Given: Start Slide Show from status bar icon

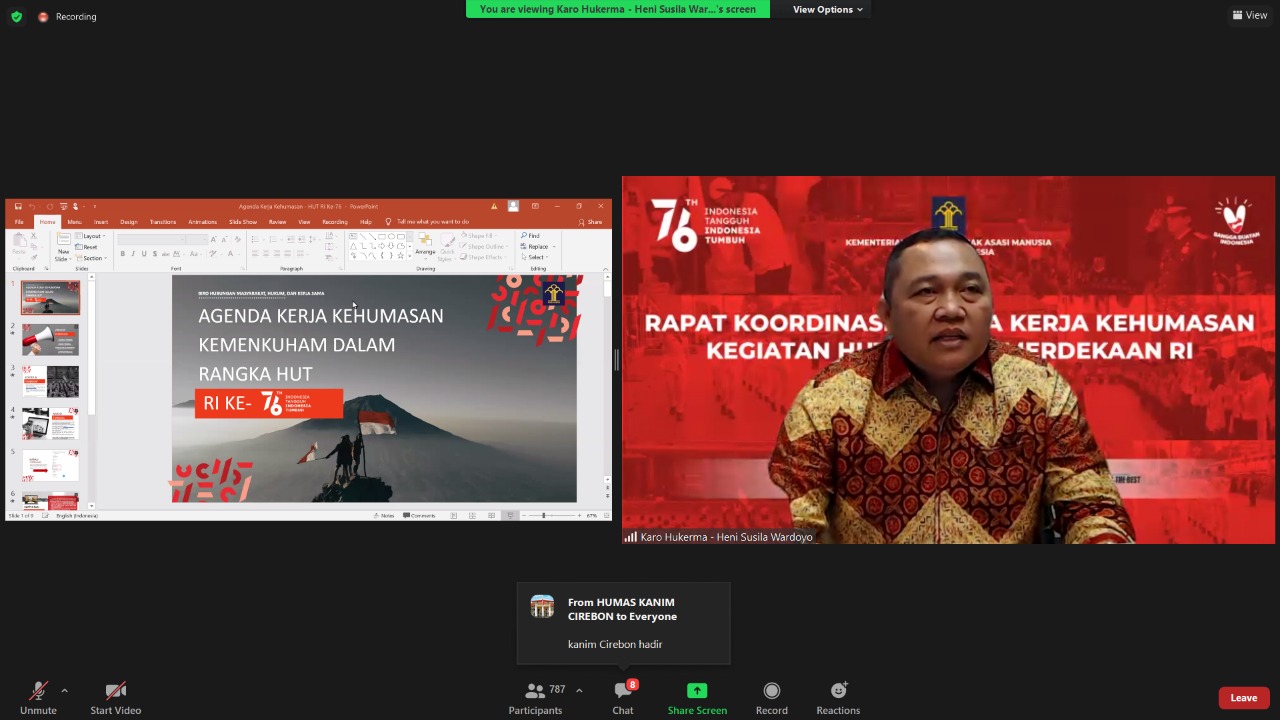Looking at the screenshot, I should pos(510,515).
